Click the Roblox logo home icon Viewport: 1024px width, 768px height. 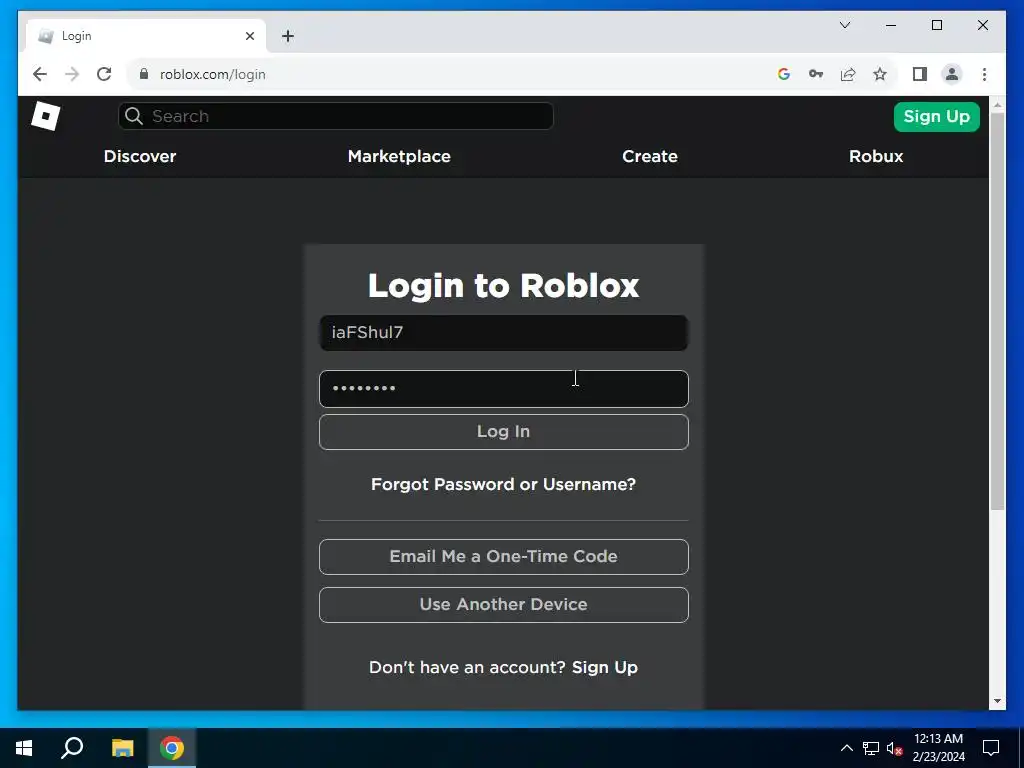(x=46, y=116)
